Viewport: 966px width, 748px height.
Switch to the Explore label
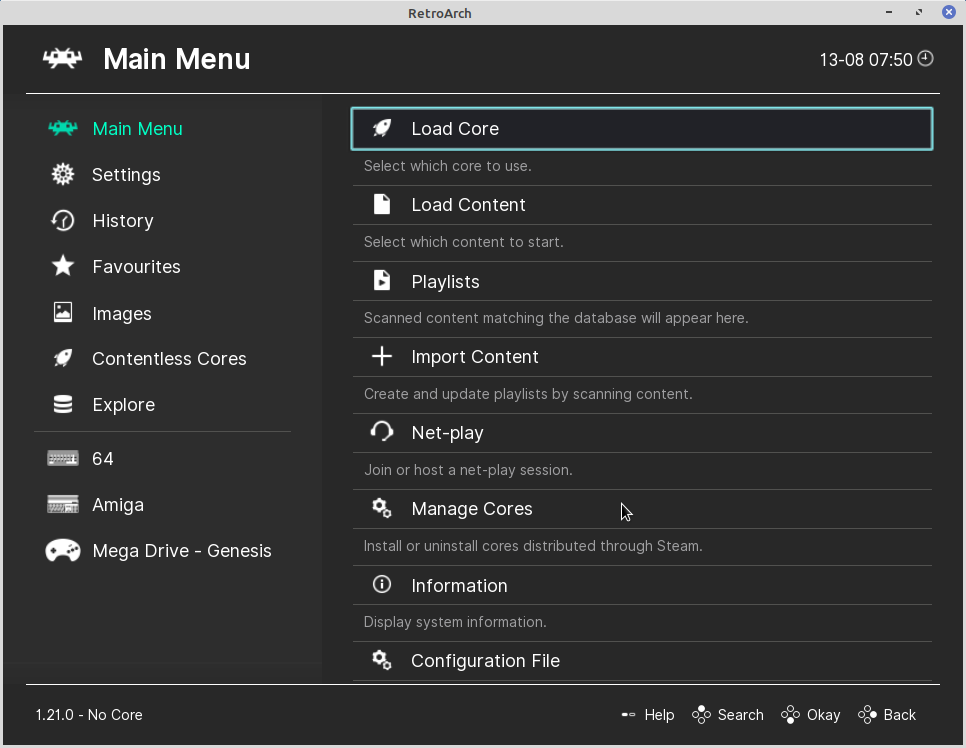pyautogui.click(x=124, y=405)
